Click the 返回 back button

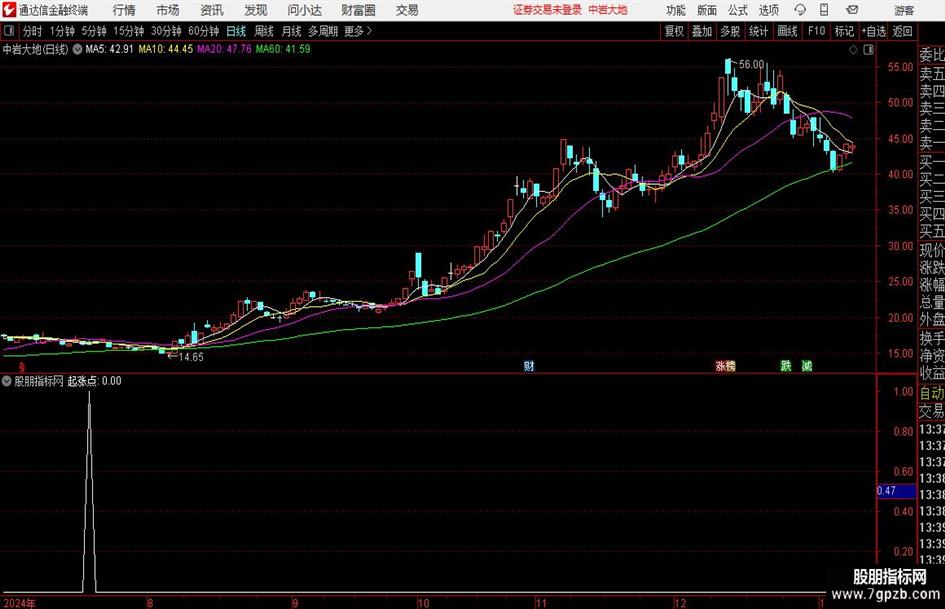coord(903,31)
